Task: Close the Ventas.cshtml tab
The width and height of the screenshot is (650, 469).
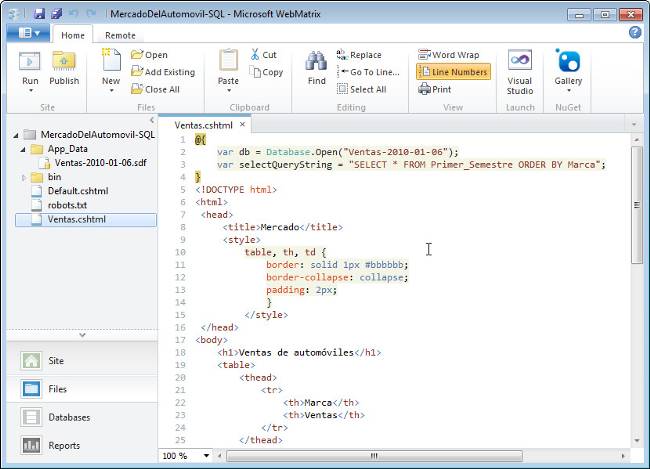Action: (x=243, y=124)
